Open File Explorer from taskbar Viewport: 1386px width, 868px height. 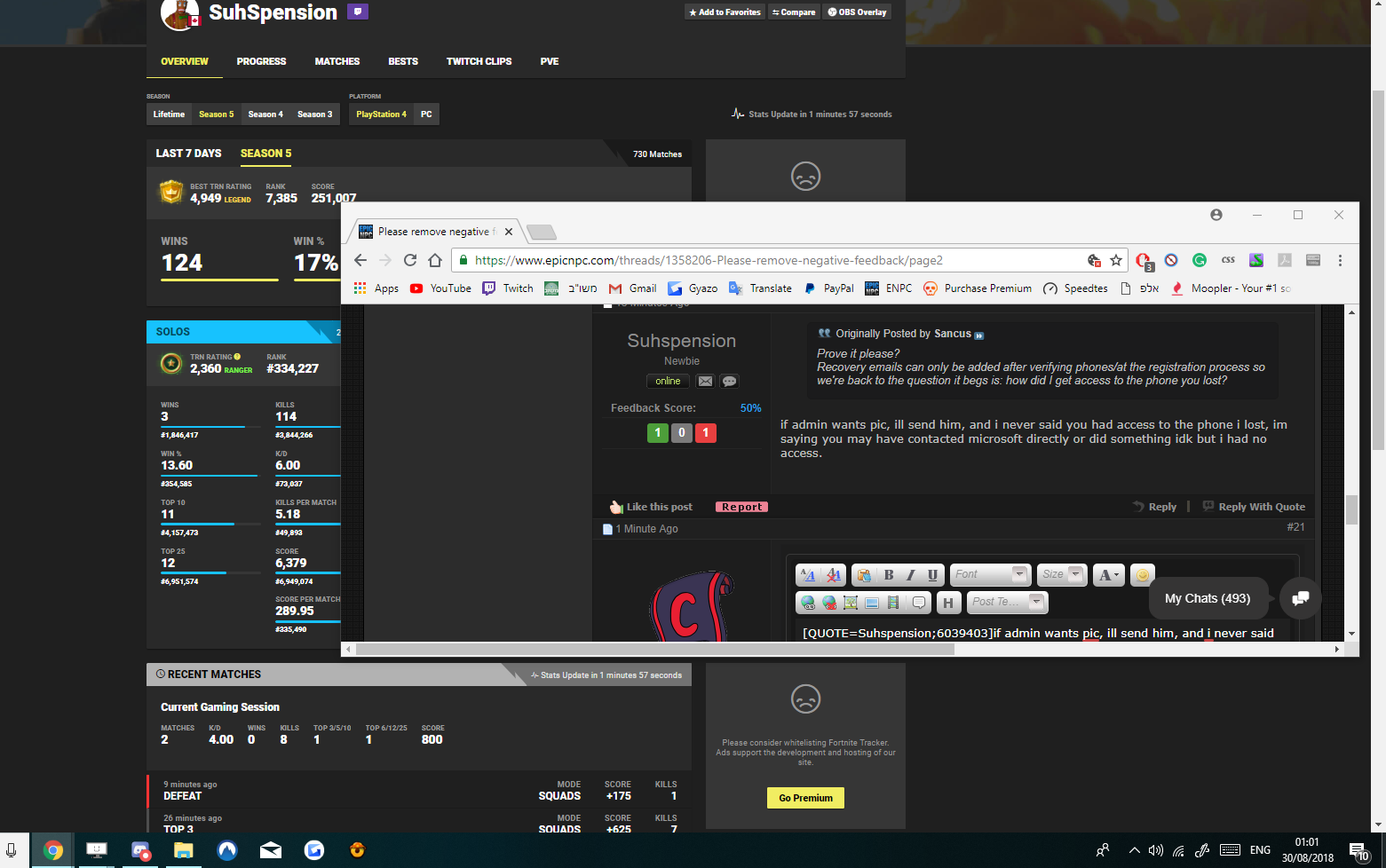point(184,850)
